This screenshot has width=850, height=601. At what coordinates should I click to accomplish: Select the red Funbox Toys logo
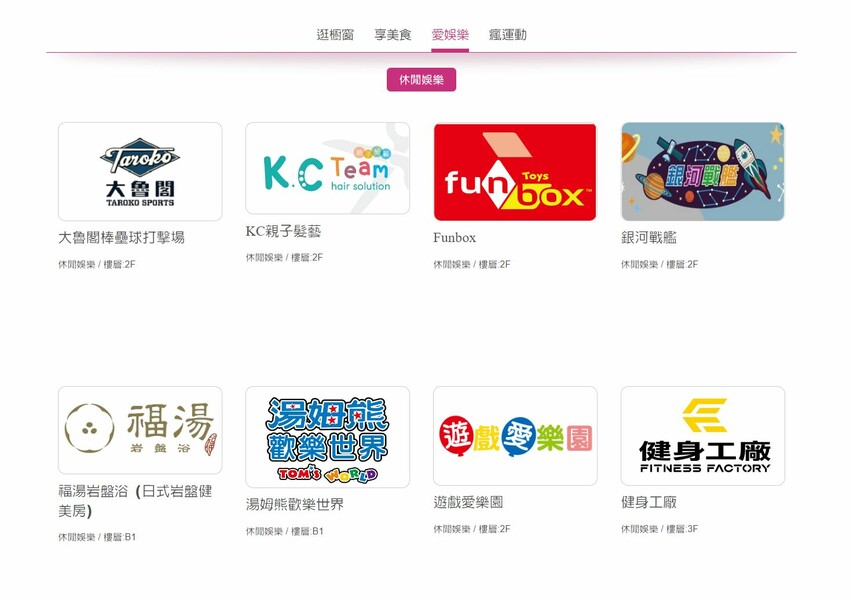(515, 172)
